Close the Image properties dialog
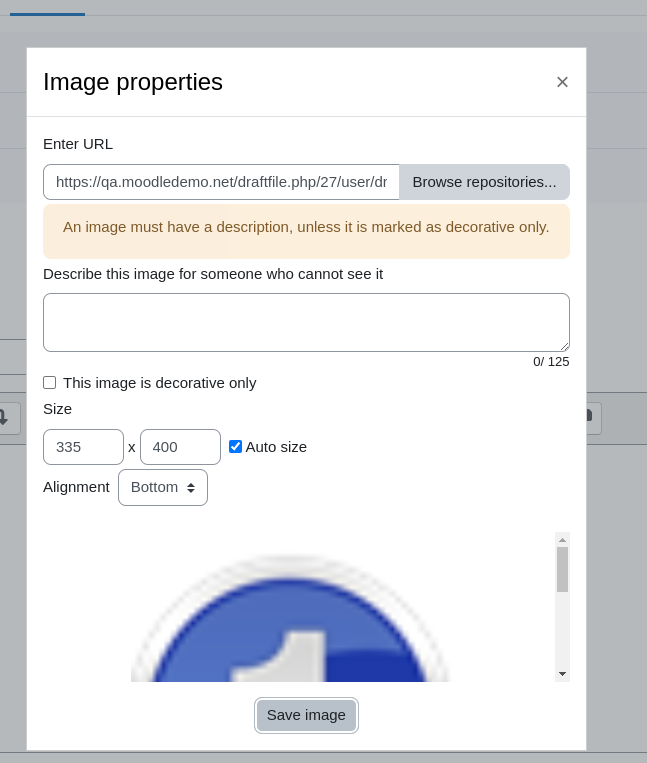This screenshot has width=647, height=763. tap(562, 82)
